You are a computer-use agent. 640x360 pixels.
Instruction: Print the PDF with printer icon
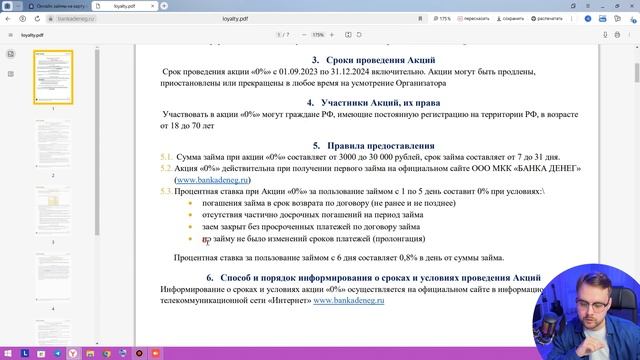[617, 35]
